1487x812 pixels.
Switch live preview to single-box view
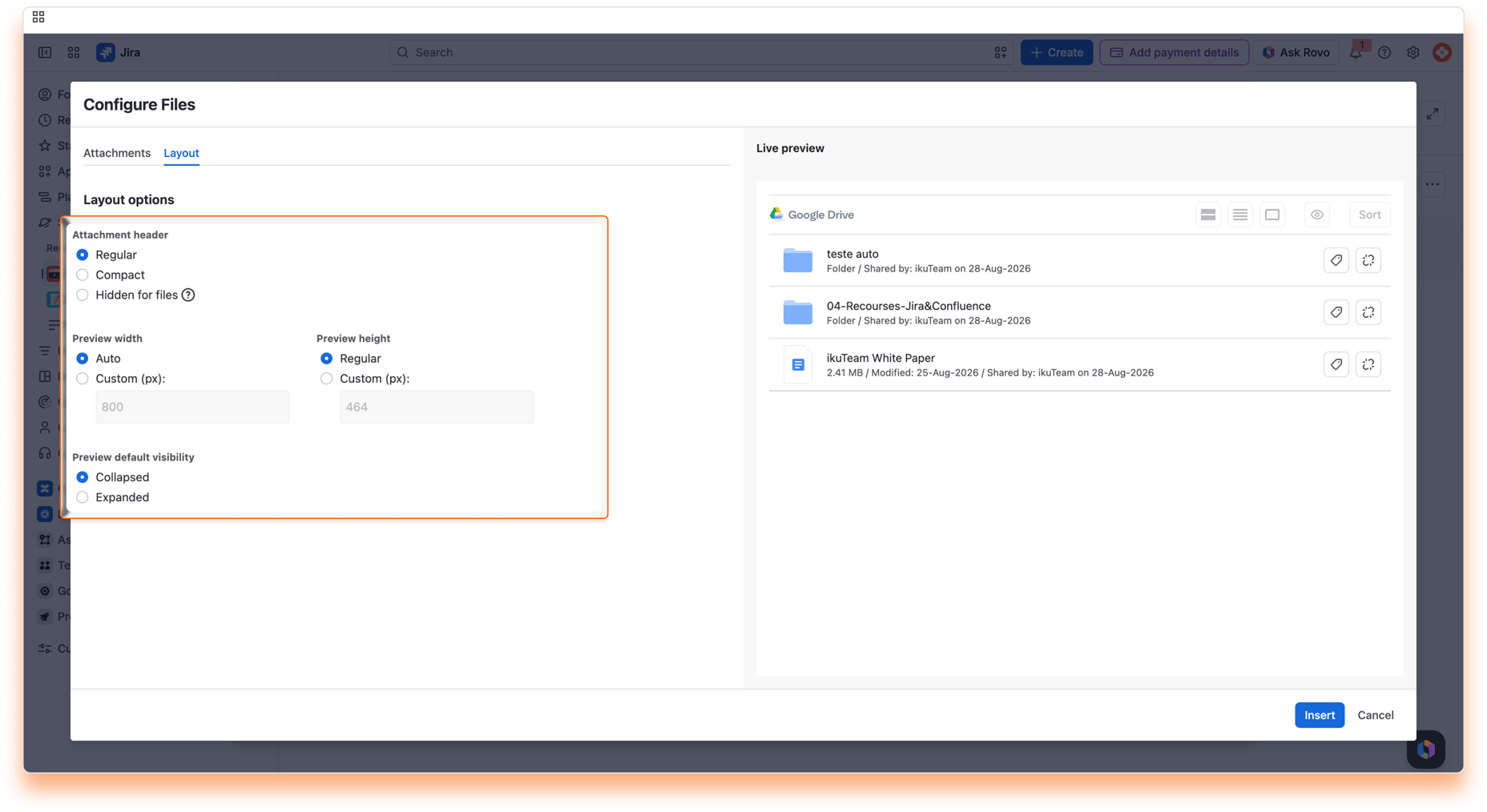(1272, 215)
